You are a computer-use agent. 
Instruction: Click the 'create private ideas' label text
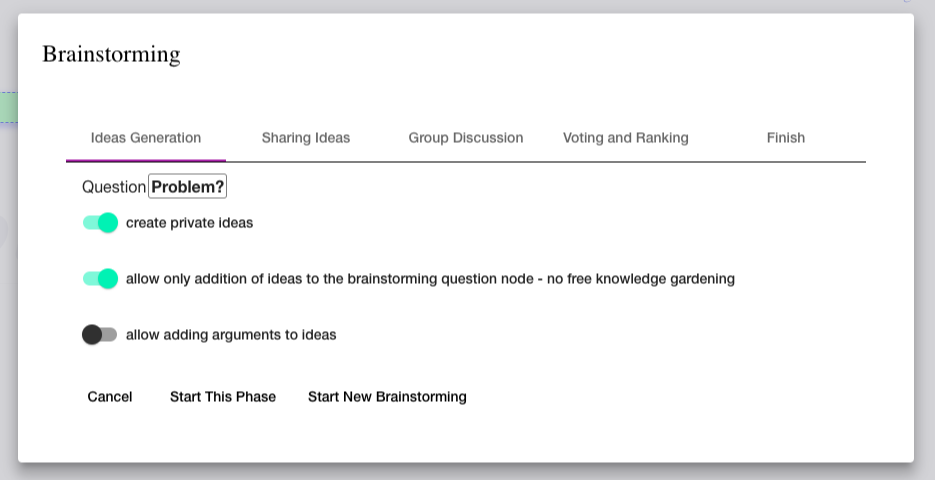pyautogui.click(x=189, y=223)
